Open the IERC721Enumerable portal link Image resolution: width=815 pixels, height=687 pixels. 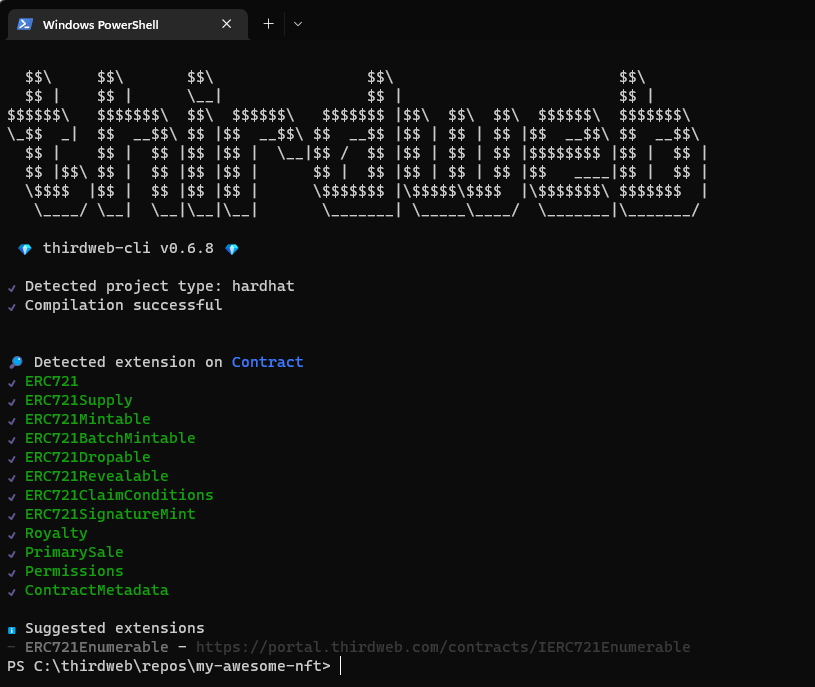[442, 647]
